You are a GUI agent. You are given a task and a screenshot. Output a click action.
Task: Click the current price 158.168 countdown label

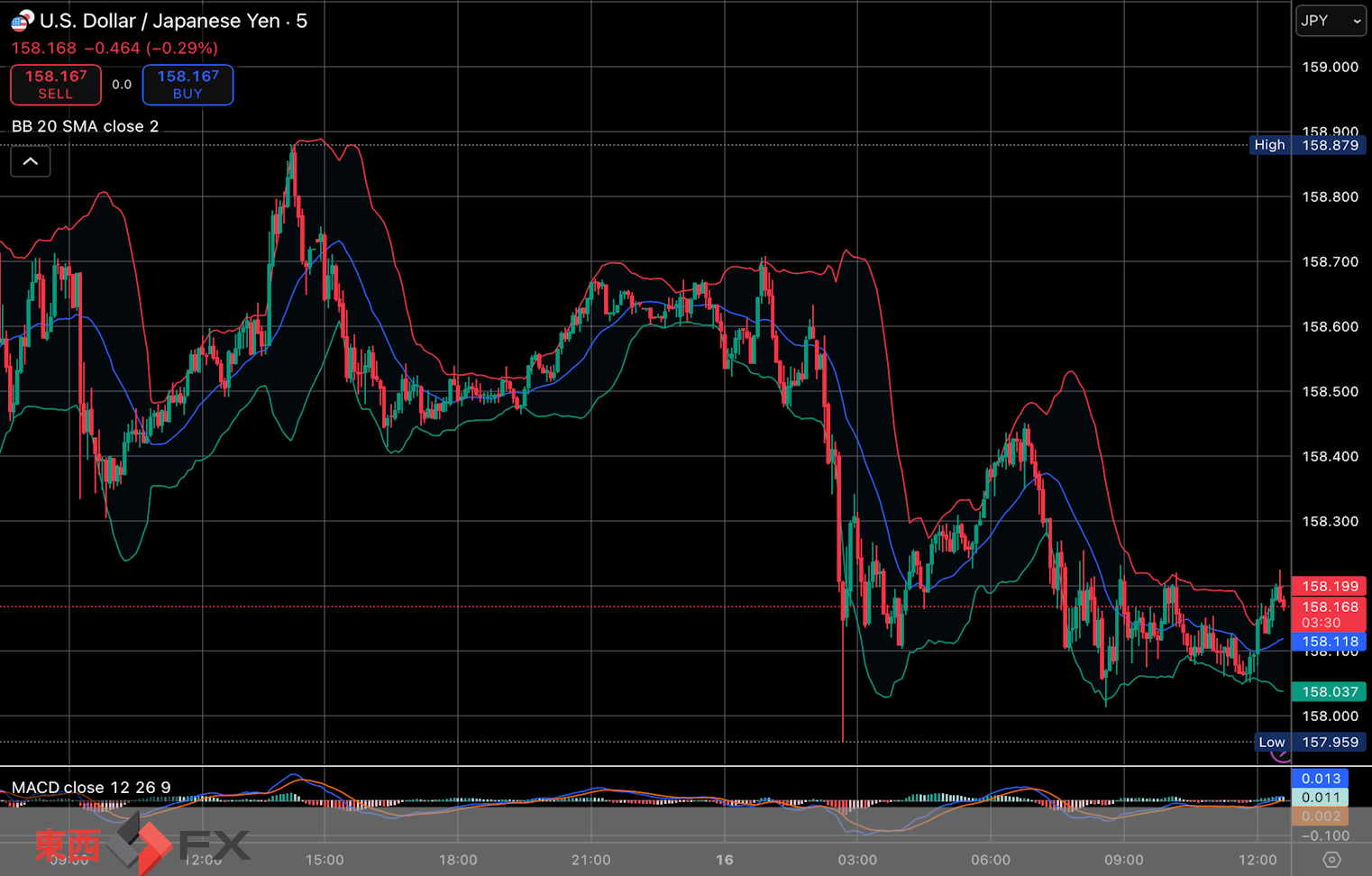1330,615
